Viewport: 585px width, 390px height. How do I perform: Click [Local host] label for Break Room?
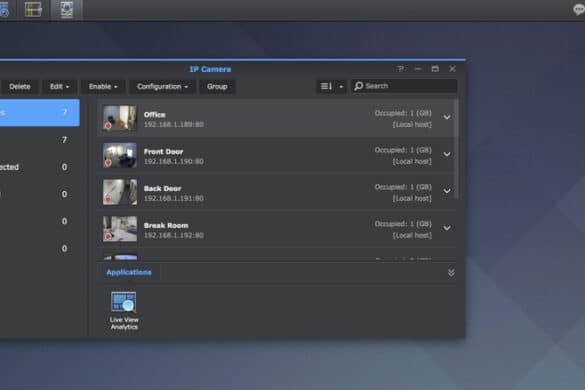(x=412, y=235)
